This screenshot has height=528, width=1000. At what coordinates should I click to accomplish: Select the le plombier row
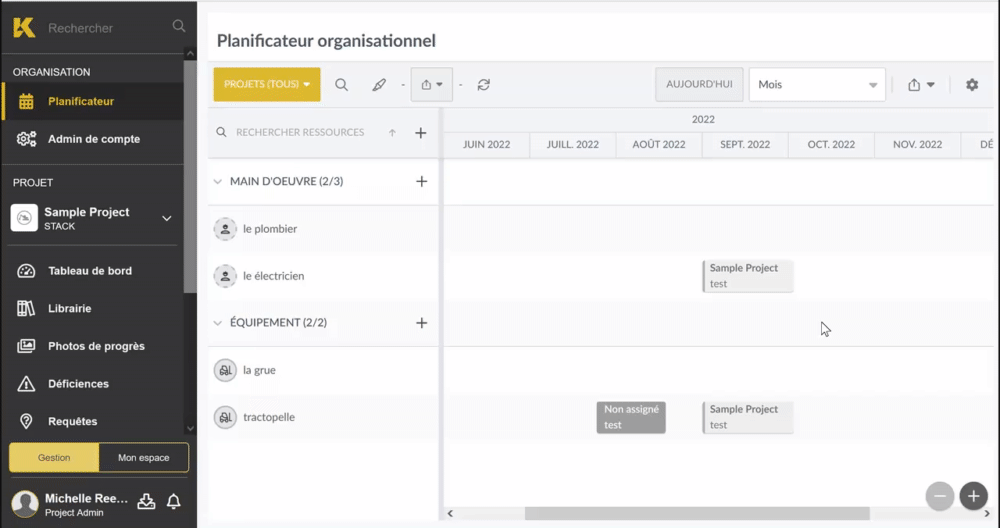pyautogui.click(x=323, y=229)
